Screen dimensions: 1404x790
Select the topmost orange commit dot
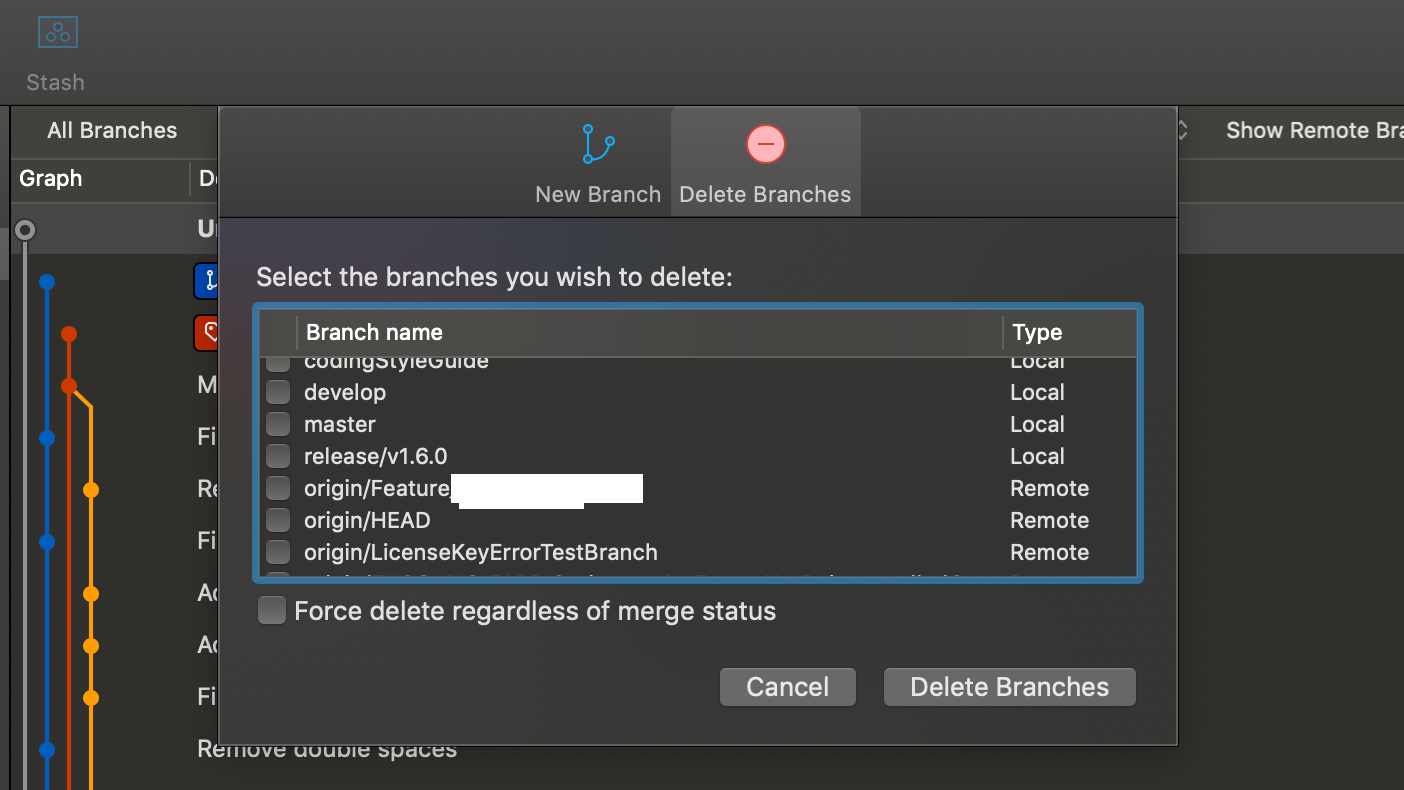[69, 333]
